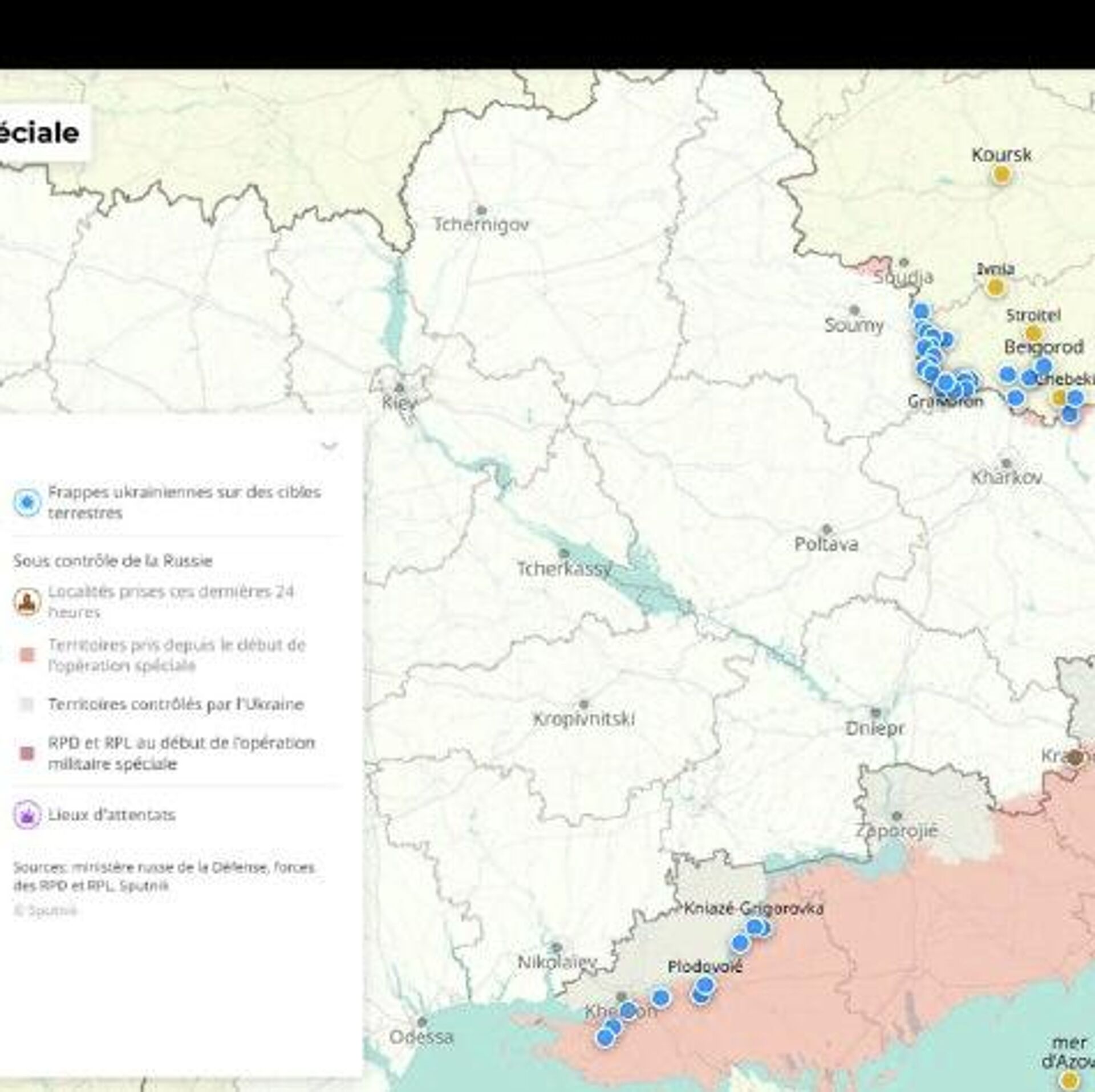This screenshot has width=1095, height=1092.
Task: Click the localities captured in 24 hours icon
Action: [27, 602]
